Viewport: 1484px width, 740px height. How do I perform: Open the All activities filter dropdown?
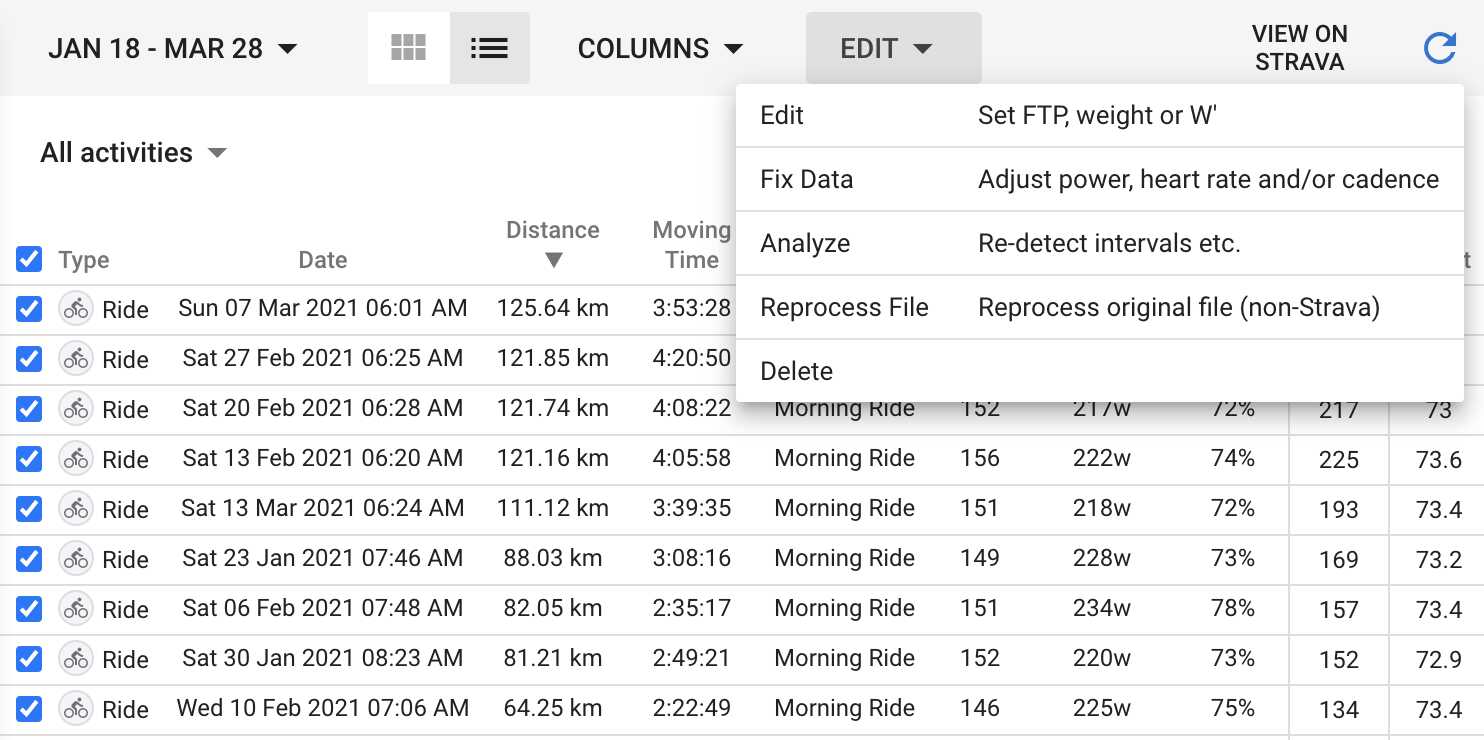133,153
